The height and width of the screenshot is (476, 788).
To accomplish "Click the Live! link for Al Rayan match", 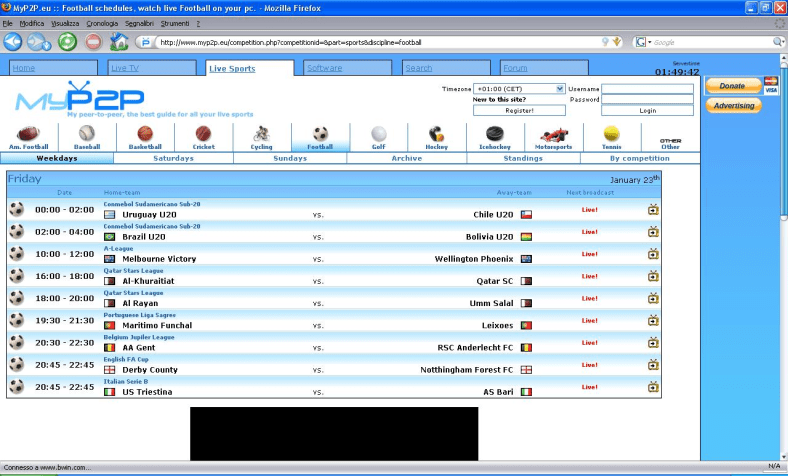I will pos(589,299).
